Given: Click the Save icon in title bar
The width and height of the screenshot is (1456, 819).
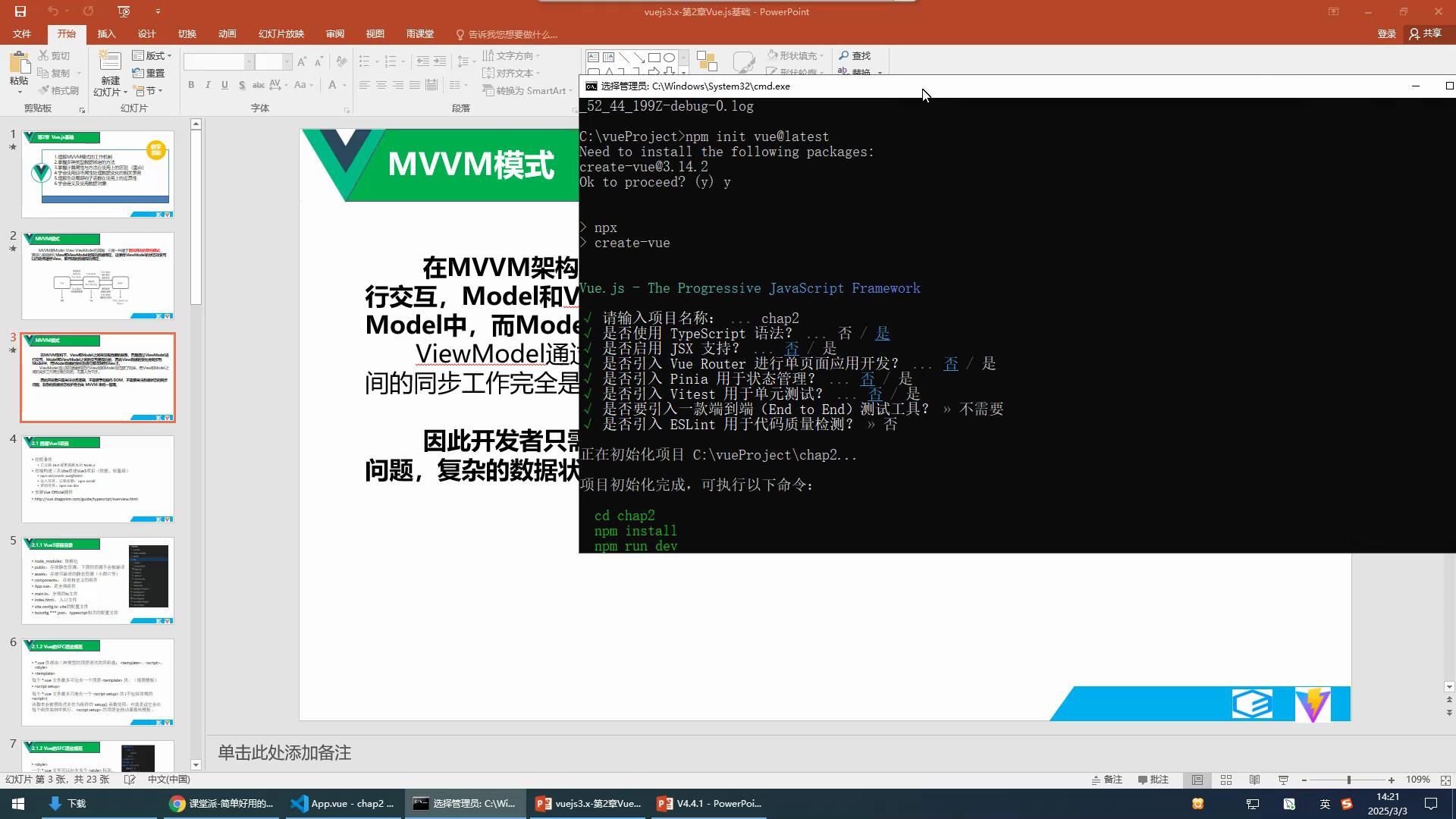Looking at the screenshot, I should (x=20, y=11).
